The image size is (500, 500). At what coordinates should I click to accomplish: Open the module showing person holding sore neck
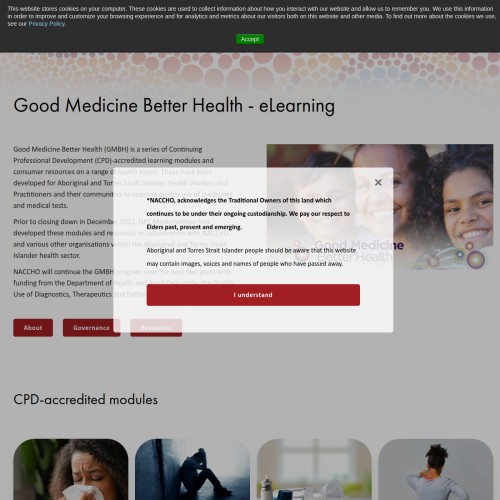click(436, 469)
